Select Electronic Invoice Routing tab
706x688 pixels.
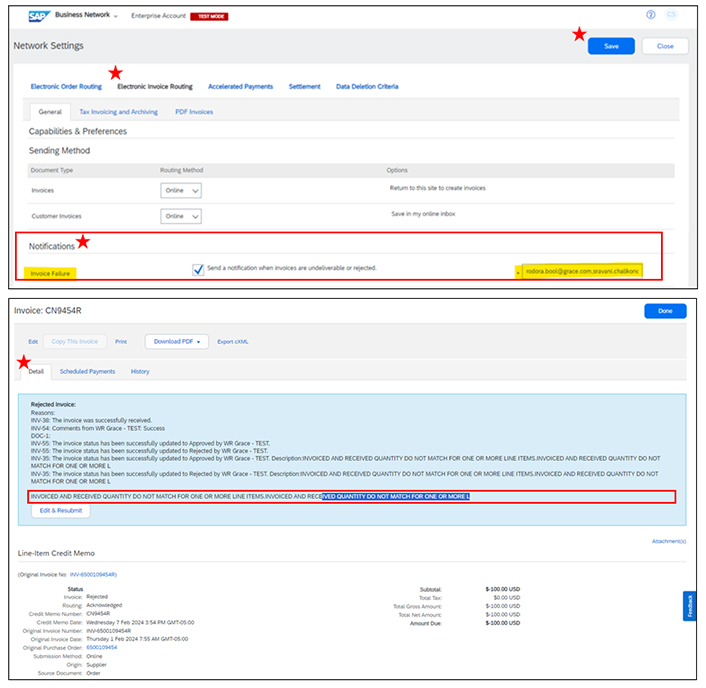(x=155, y=86)
